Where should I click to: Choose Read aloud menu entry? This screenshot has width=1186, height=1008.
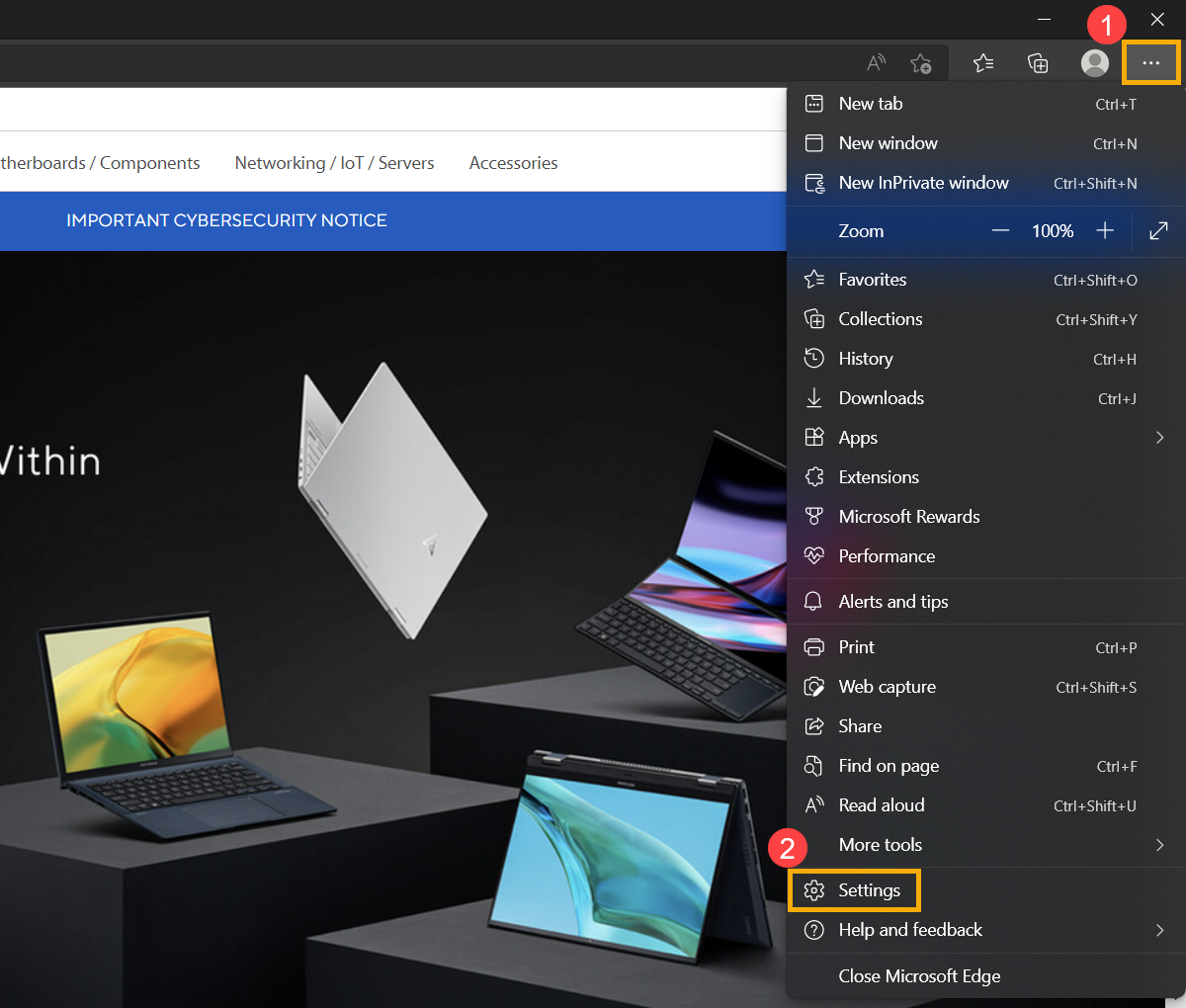point(985,805)
